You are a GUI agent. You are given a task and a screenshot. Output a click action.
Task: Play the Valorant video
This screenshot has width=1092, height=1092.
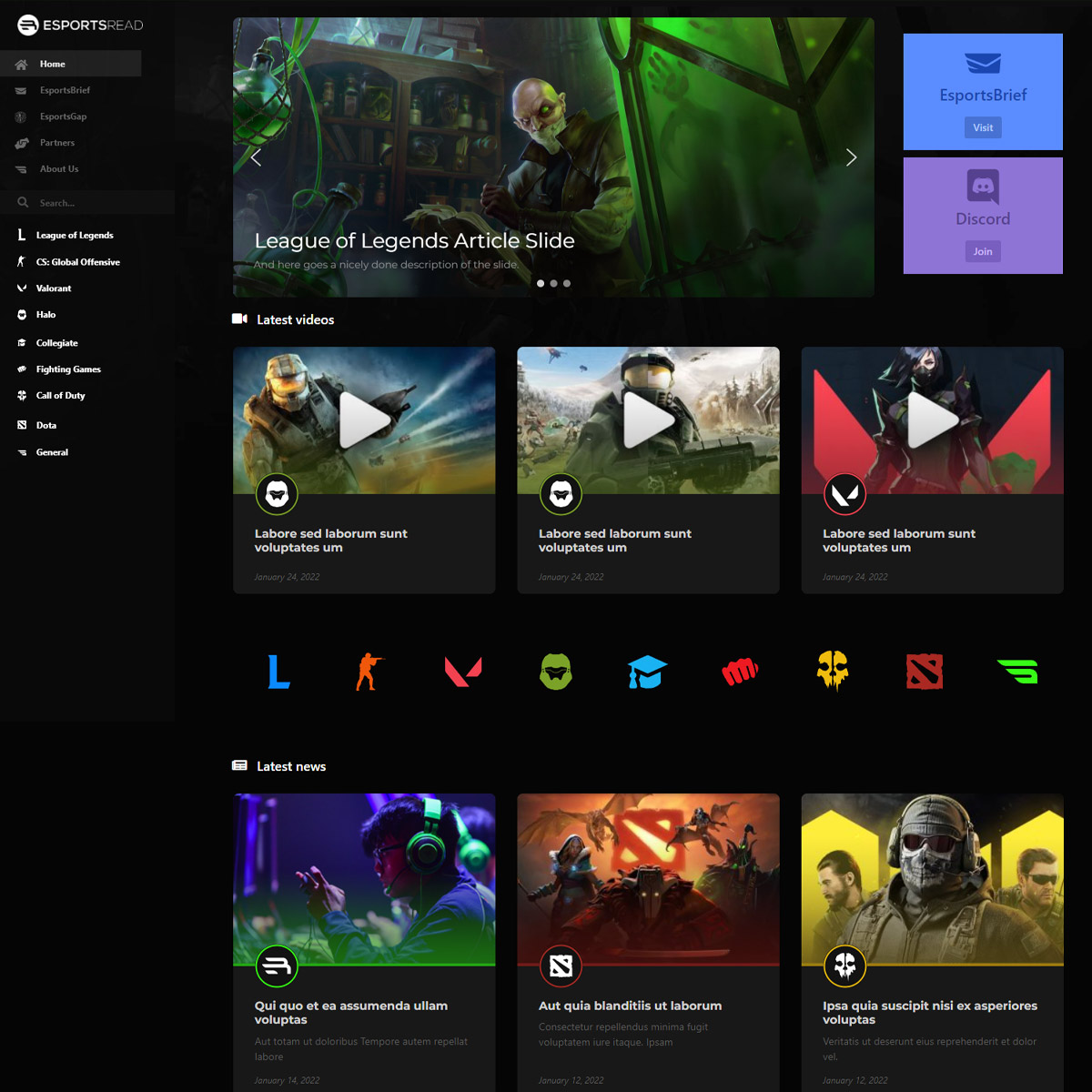[932, 420]
